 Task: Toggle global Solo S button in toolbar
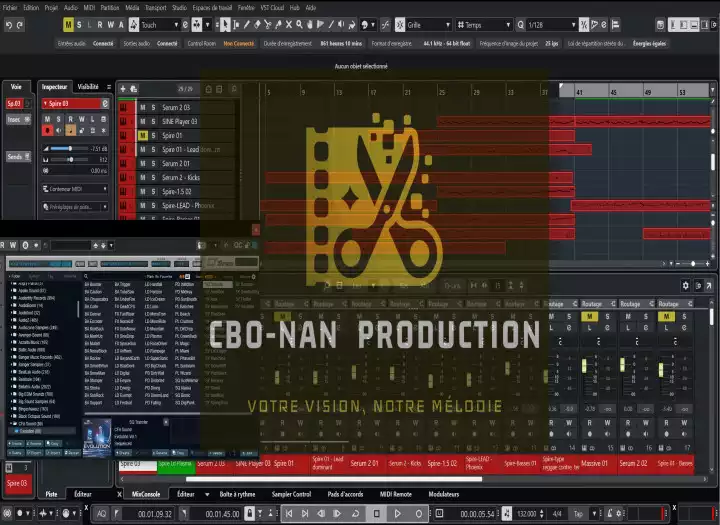(x=79, y=25)
